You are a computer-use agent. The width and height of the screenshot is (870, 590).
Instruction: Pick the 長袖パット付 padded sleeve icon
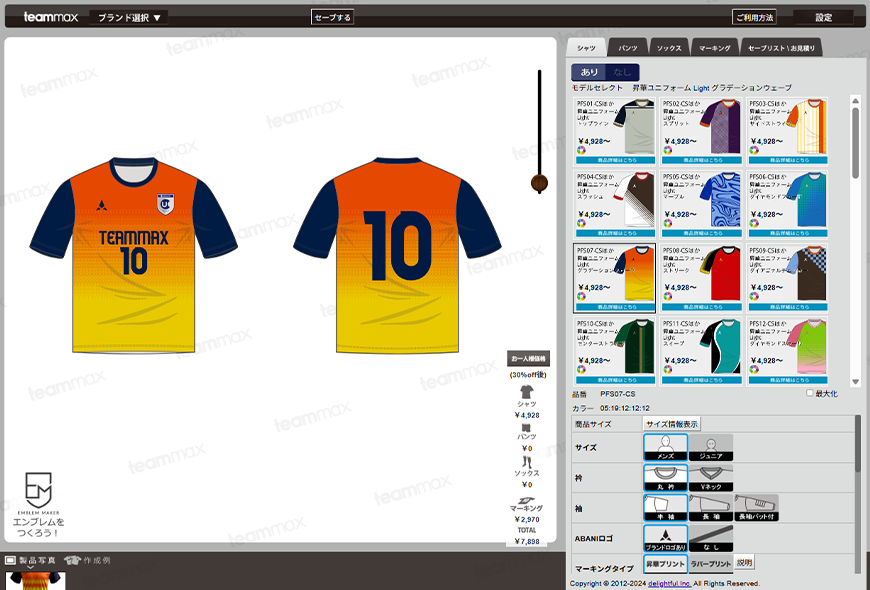click(756, 508)
